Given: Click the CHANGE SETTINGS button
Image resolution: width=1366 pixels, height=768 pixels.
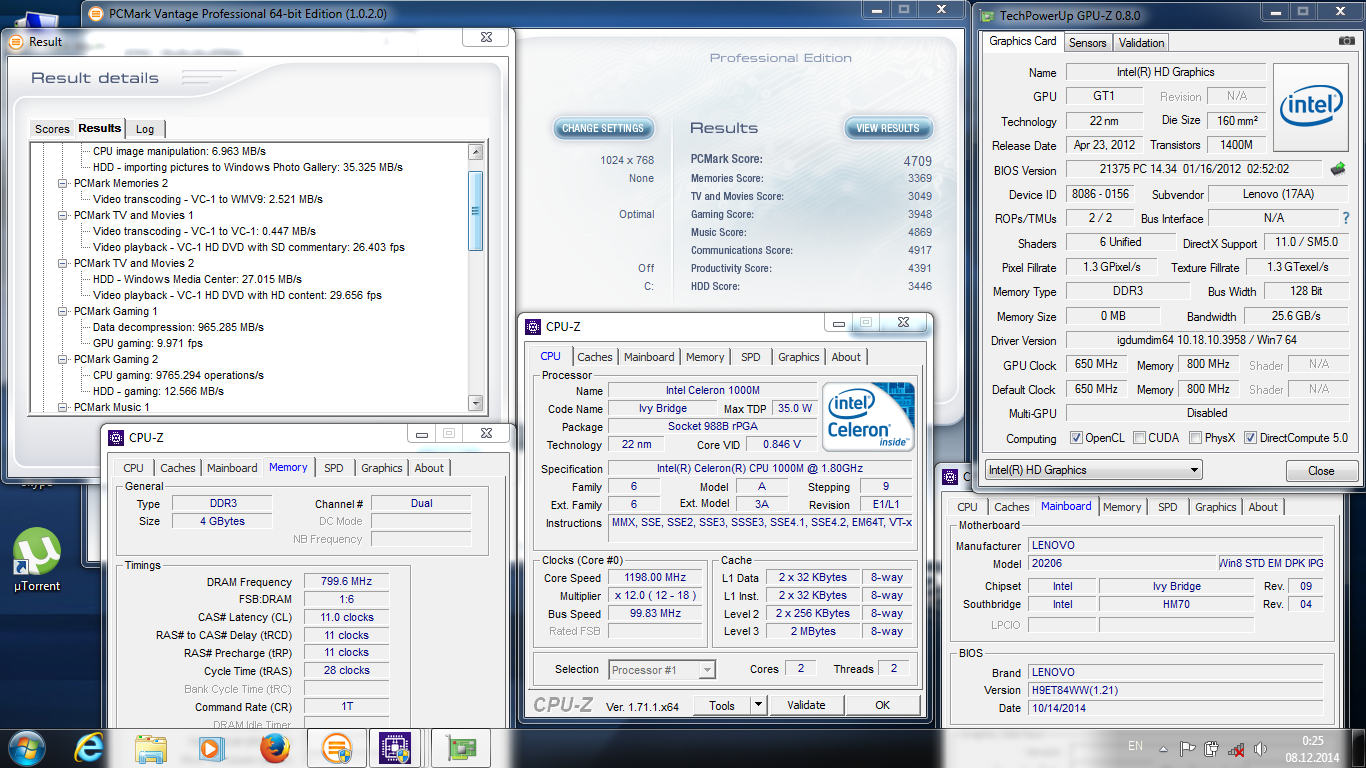Looking at the screenshot, I should pyautogui.click(x=603, y=128).
